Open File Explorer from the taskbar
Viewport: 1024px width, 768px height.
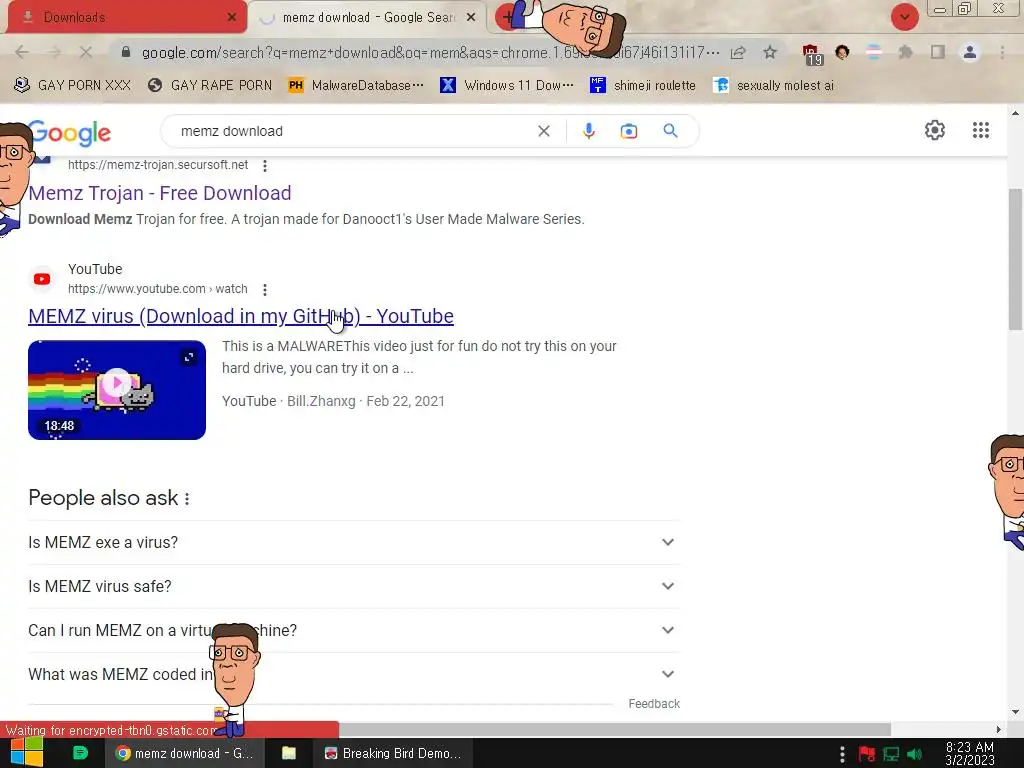[289, 753]
